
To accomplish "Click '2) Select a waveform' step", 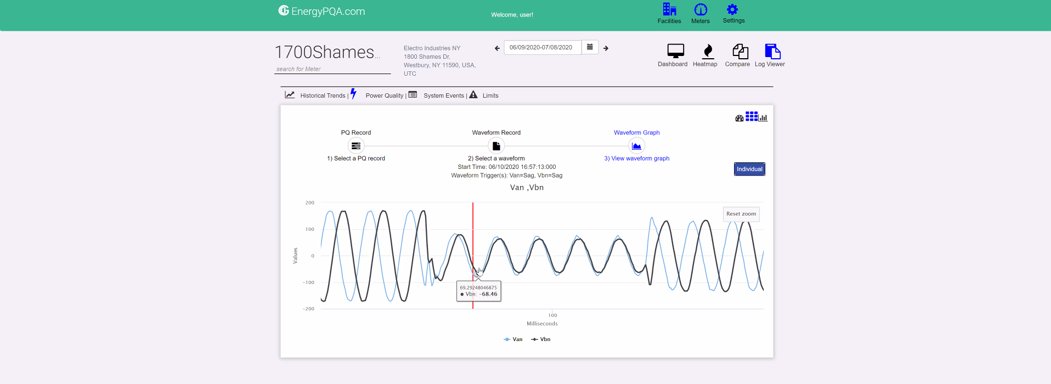I will coord(496,159).
